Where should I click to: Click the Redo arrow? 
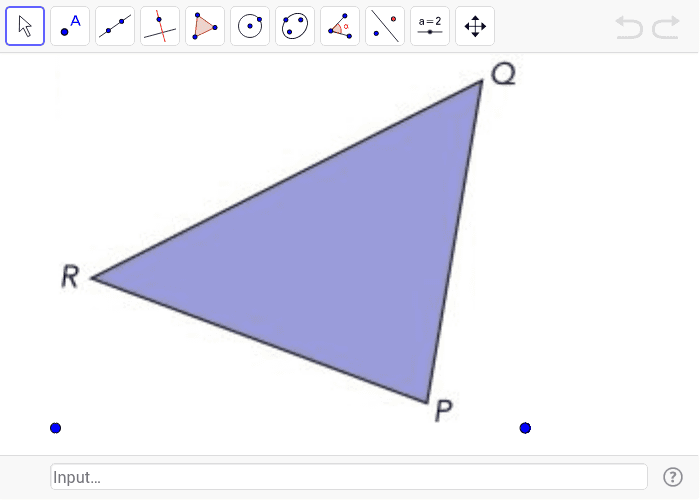coord(666,27)
